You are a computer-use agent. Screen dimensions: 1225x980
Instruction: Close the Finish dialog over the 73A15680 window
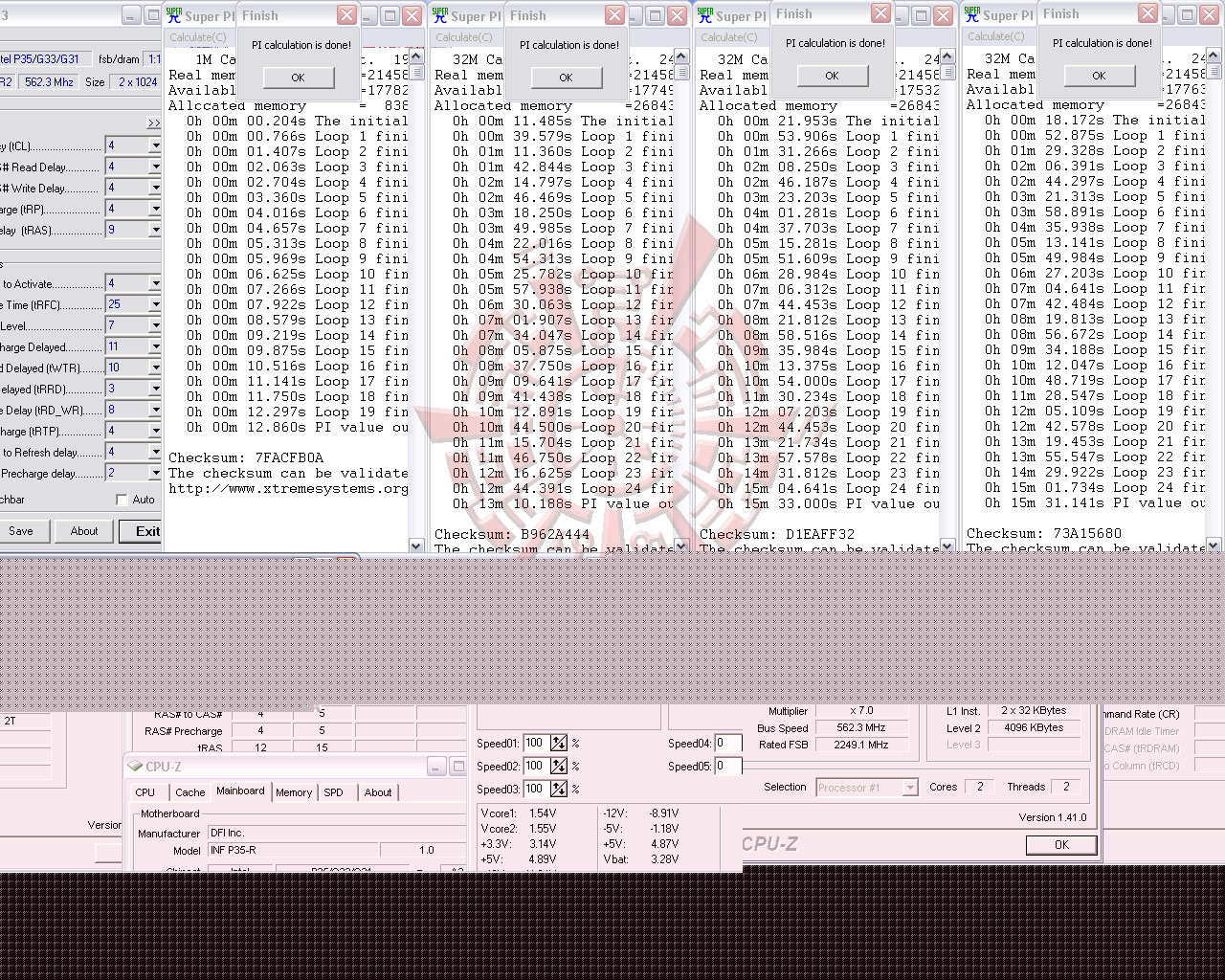pyautogui.click(x=1147, y=13)
